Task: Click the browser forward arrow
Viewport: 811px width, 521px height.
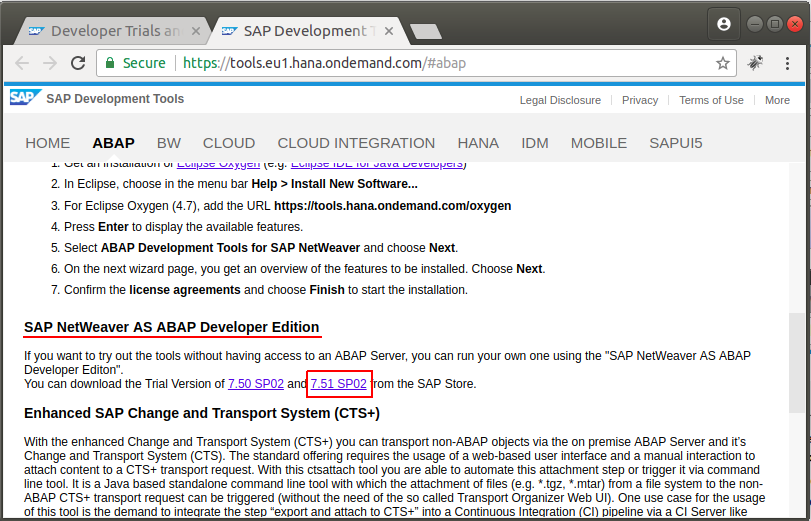Action: [50, 63]
